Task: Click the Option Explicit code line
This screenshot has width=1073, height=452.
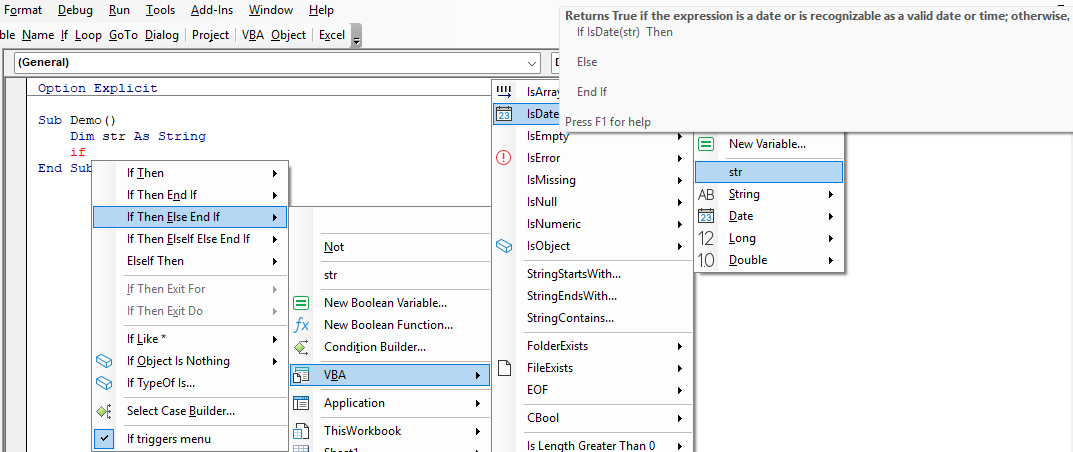Action: [x=98, y=88]
